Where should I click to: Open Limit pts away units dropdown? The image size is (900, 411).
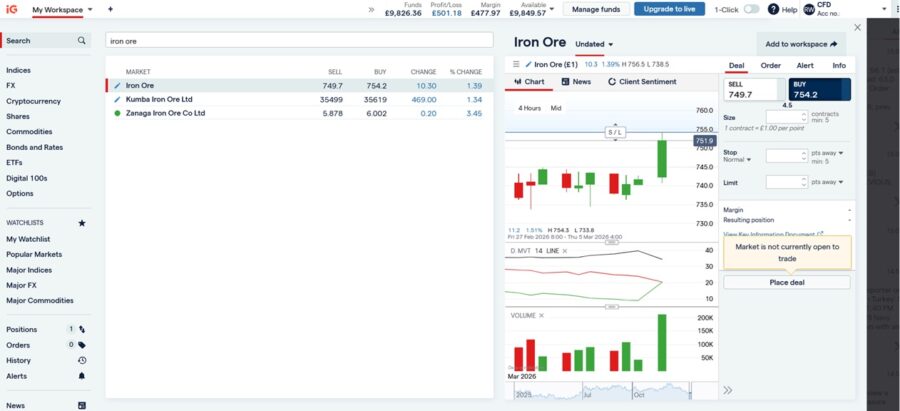coord(827,182)
